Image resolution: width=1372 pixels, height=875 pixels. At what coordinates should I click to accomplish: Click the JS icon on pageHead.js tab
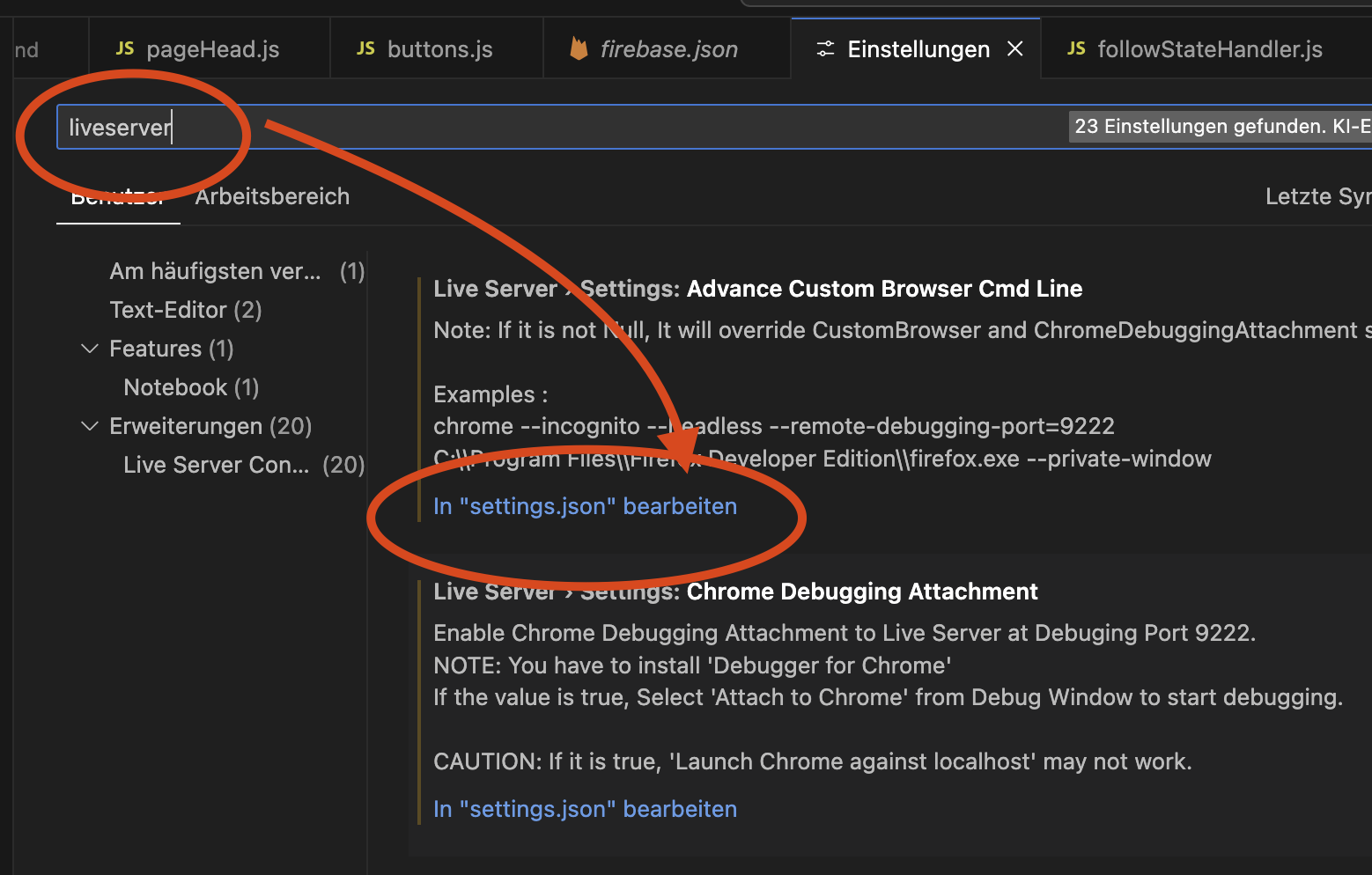point(125,49)
